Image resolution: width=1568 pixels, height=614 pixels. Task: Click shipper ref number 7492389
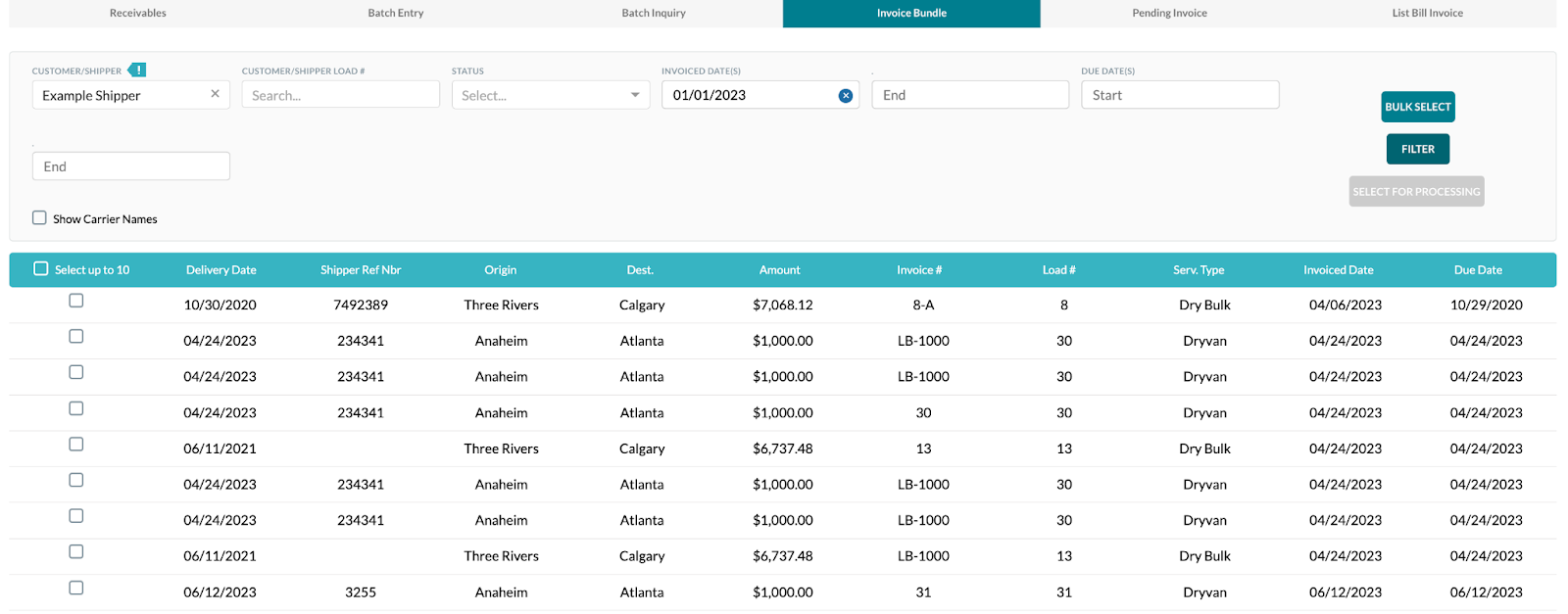point(361,305)
